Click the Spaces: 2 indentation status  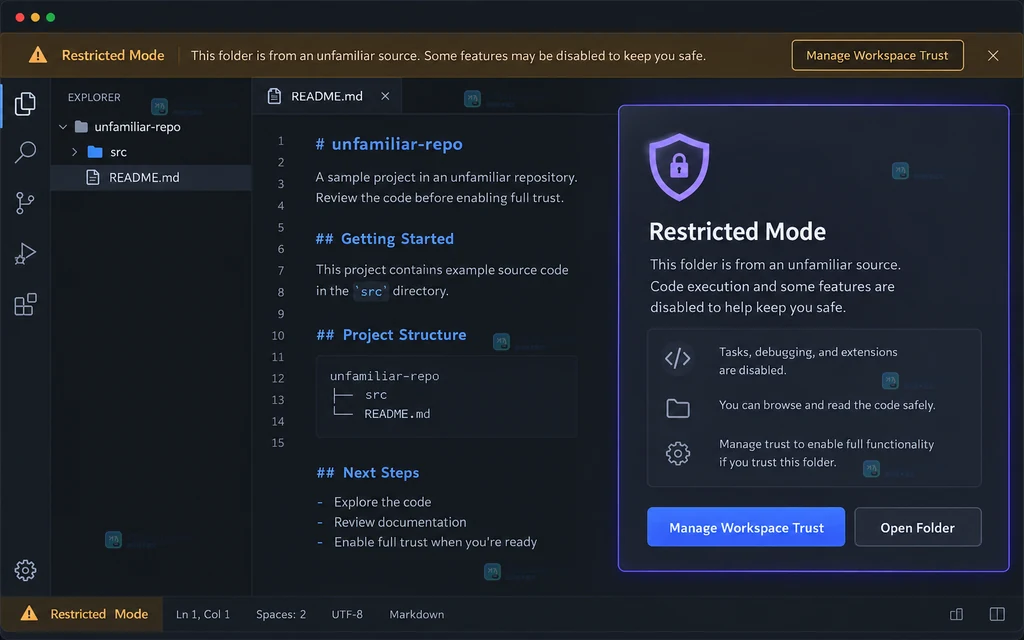[281, 614]
